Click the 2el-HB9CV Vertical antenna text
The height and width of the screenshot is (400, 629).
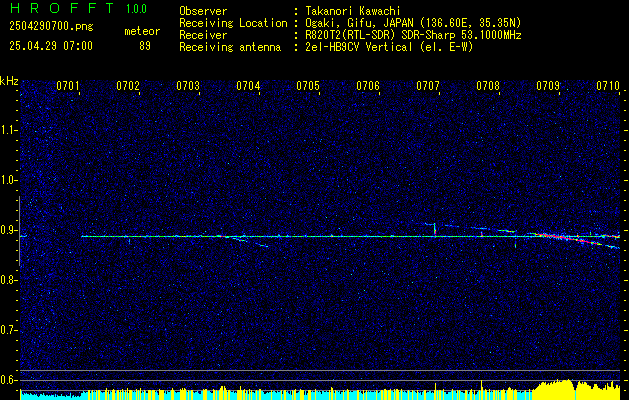tap(389, 47)
